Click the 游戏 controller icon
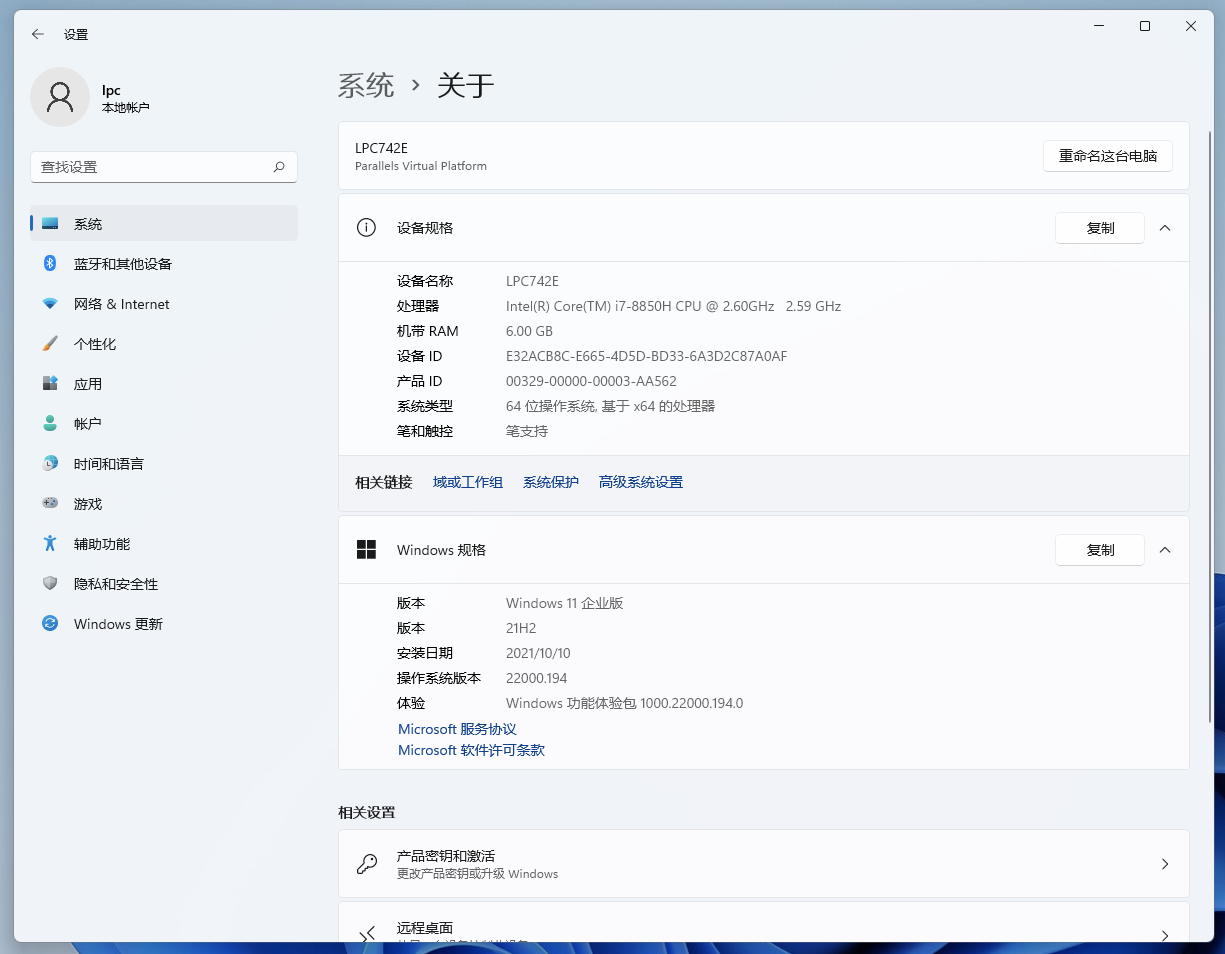This screenshot has width=1225, height=954. tap(50, 504)
